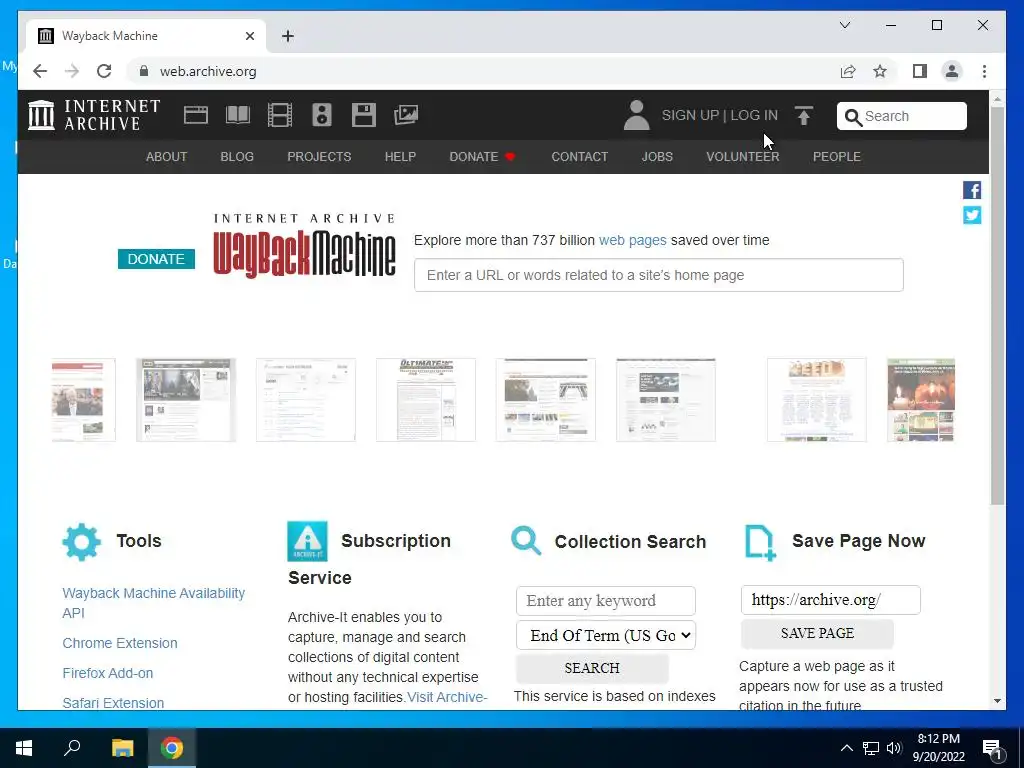Click the page's vertical scrollbar thumb
The image size is (1024, 768).
click(997, 306)
